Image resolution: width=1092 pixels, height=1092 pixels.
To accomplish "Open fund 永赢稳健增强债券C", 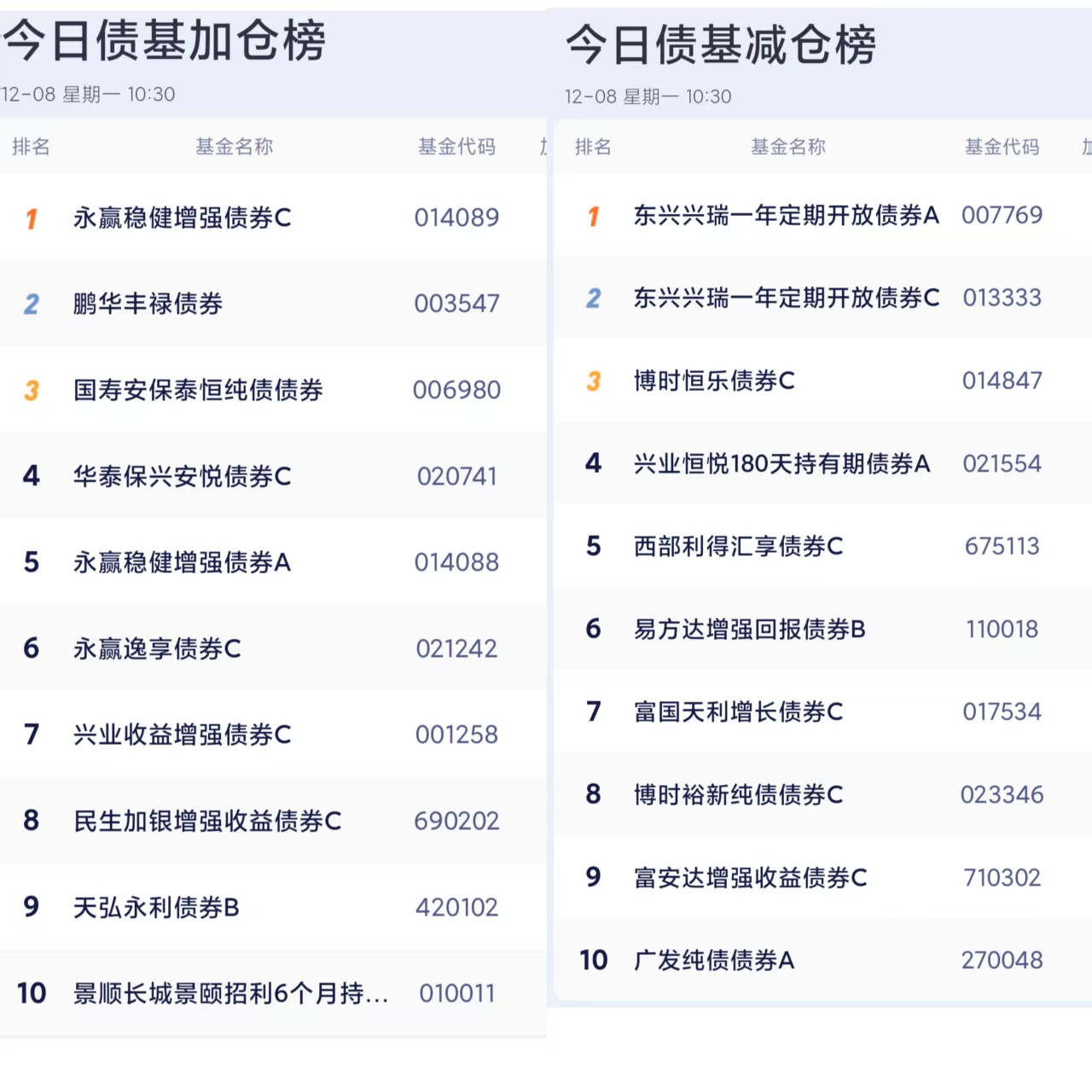I will pyautogui.click(x=183, y=218).
